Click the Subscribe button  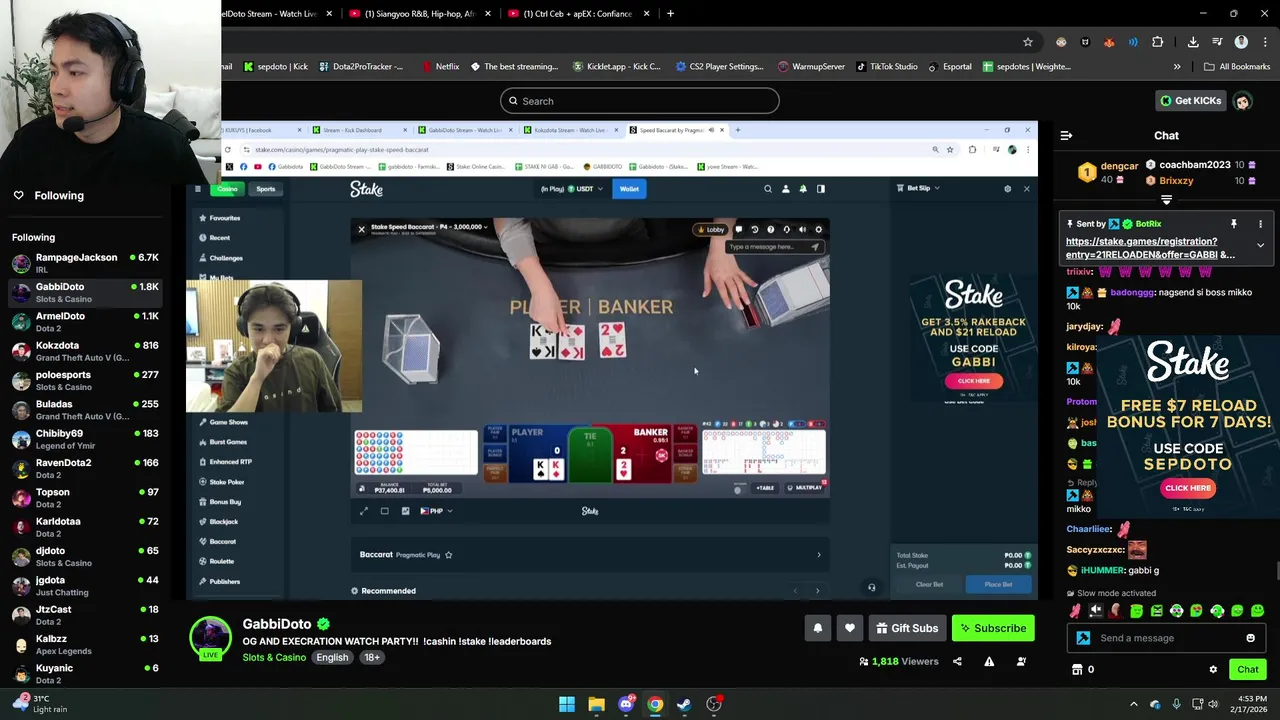pos(993,628)
